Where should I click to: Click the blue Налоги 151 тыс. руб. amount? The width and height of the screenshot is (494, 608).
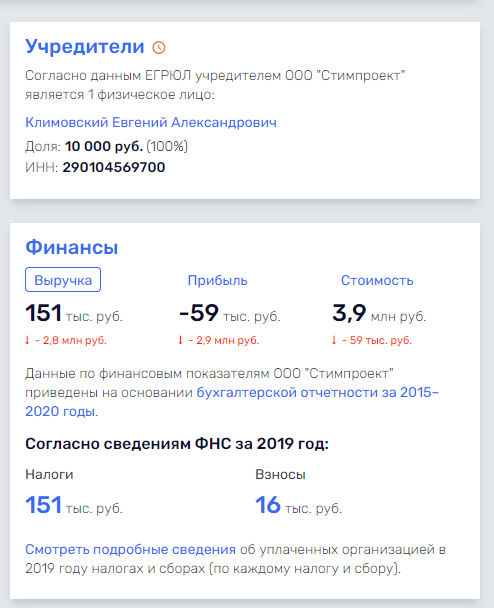point(74,505)
